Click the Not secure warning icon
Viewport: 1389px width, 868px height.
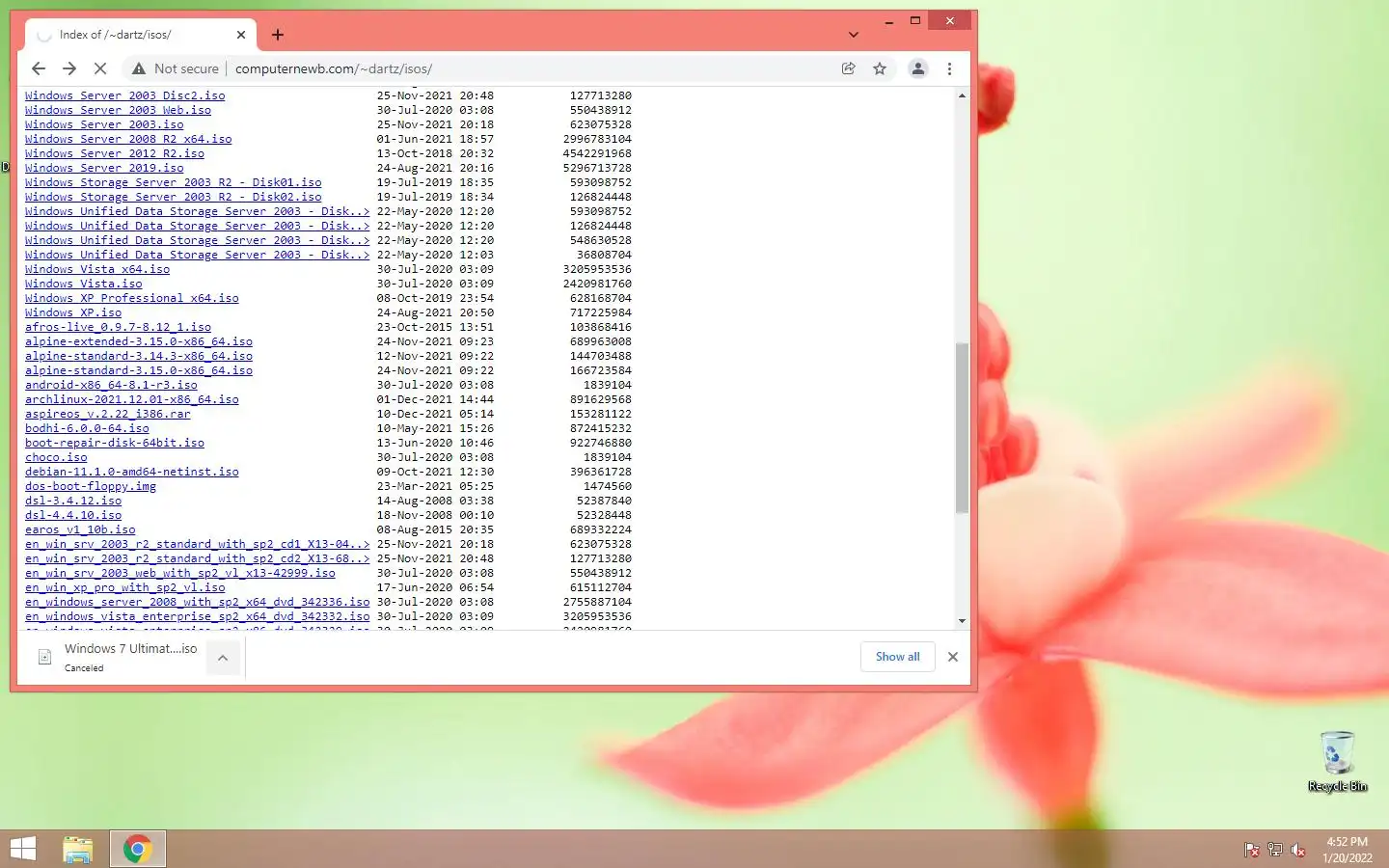point(139,68)
